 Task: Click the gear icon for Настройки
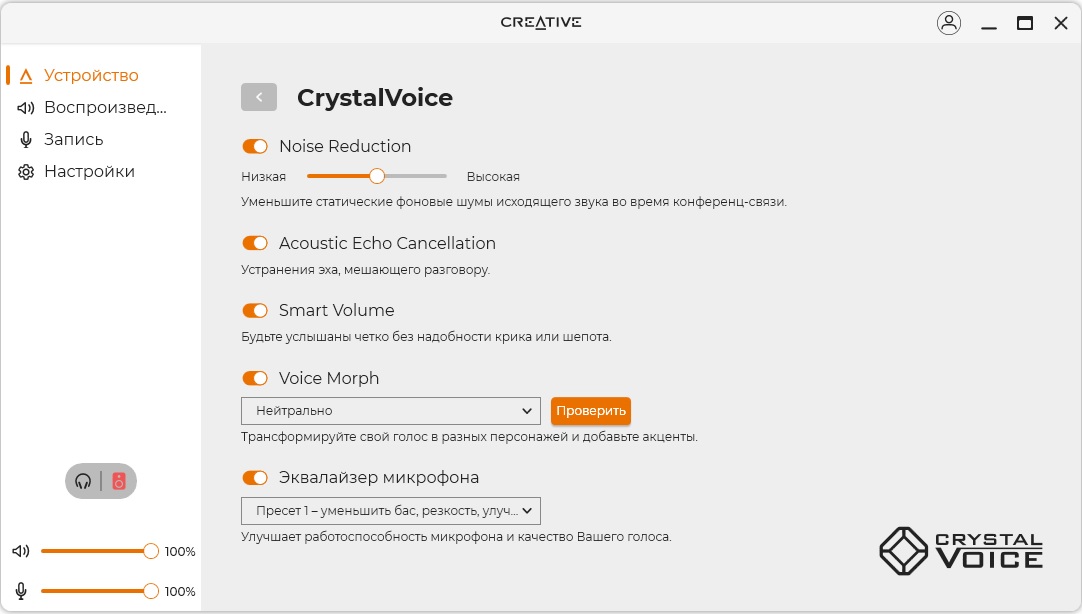point(26,172)
